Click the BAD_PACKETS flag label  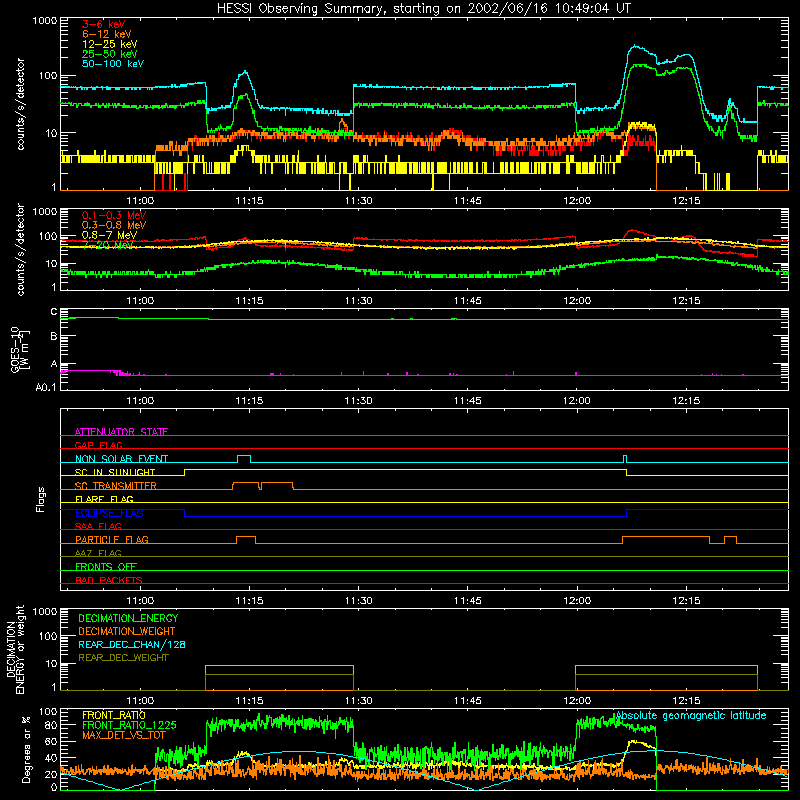click(x=109, y=580)
